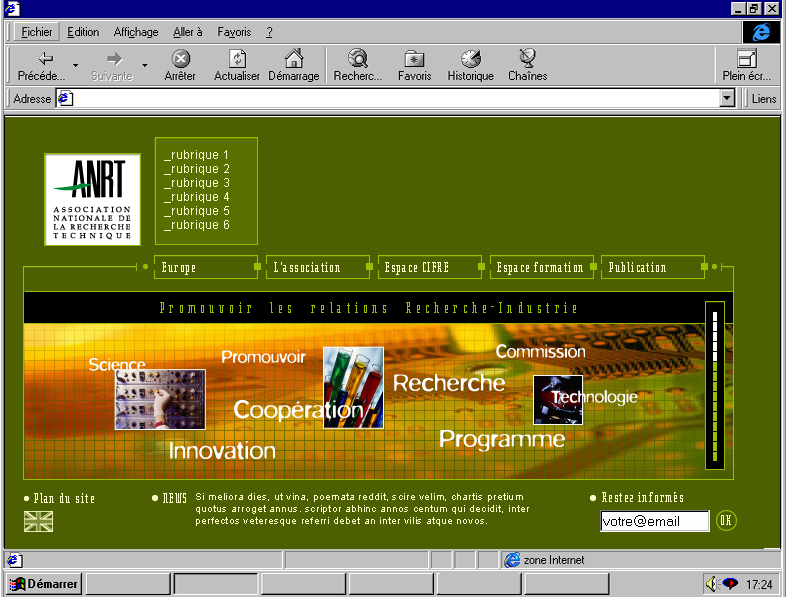
Task: Show the Historique panel icon
Action: point(470,59)
